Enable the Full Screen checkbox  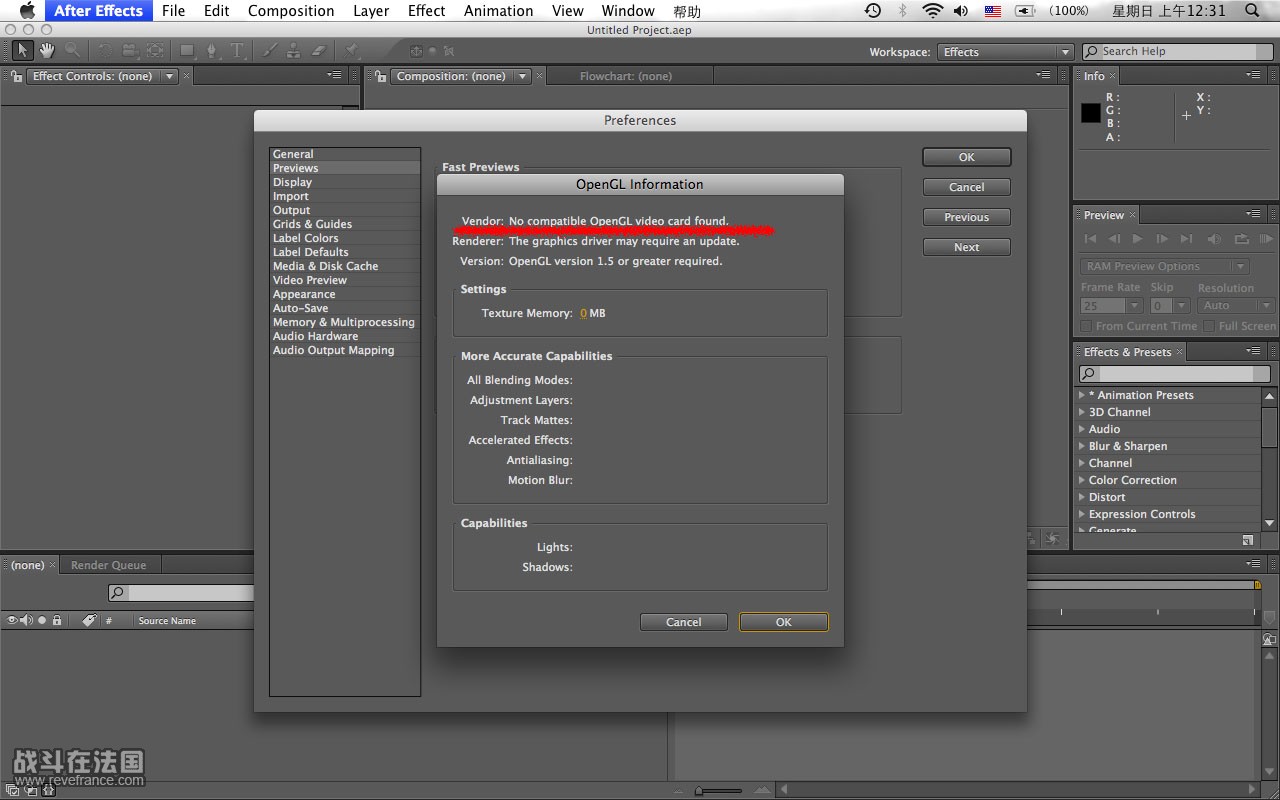(x=1209, y=326)
